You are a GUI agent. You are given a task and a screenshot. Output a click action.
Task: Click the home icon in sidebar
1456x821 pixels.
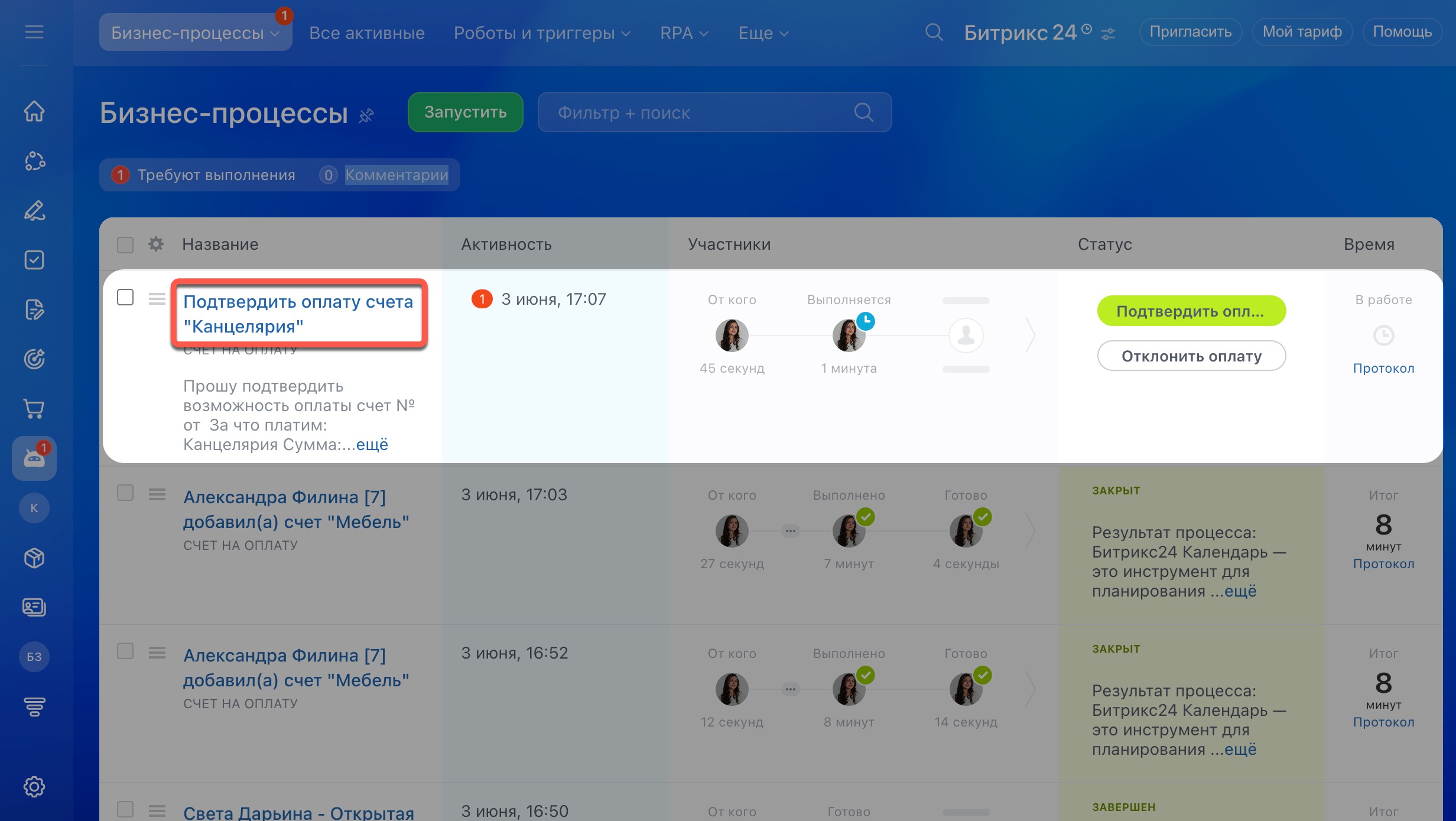tap(34, 111)
